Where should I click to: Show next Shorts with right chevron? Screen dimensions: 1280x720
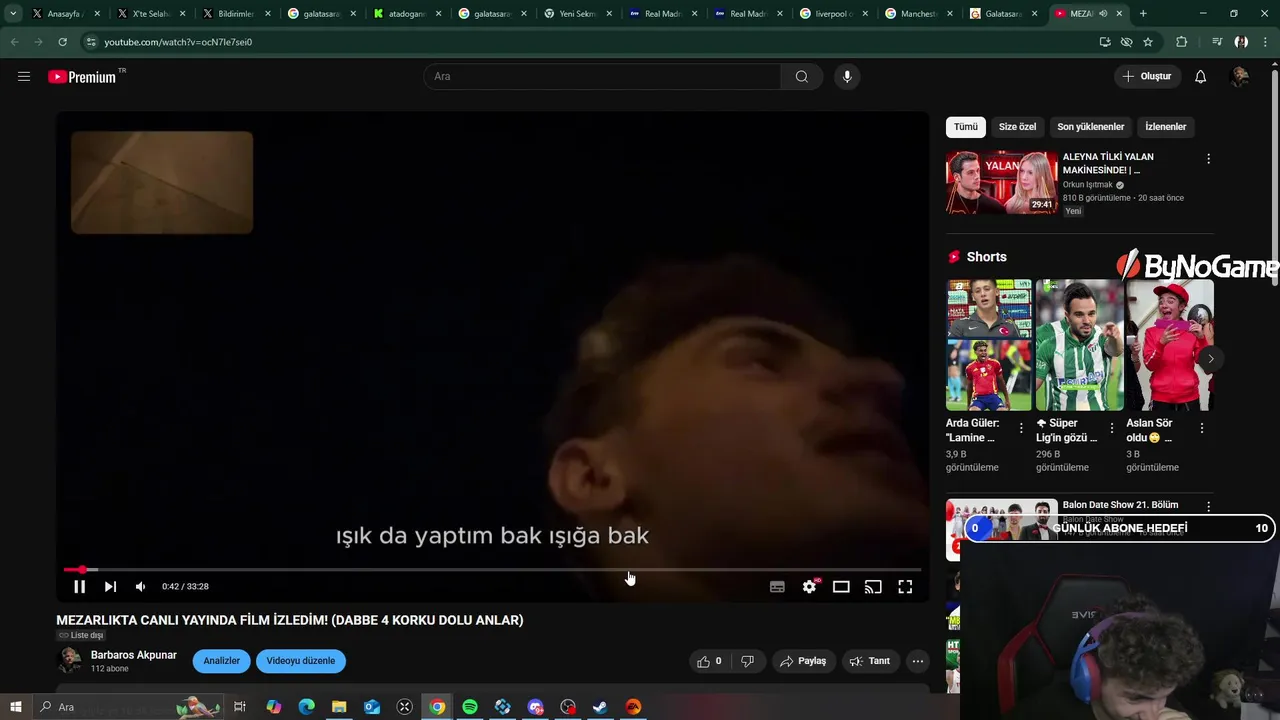(x=1211, y=358)
